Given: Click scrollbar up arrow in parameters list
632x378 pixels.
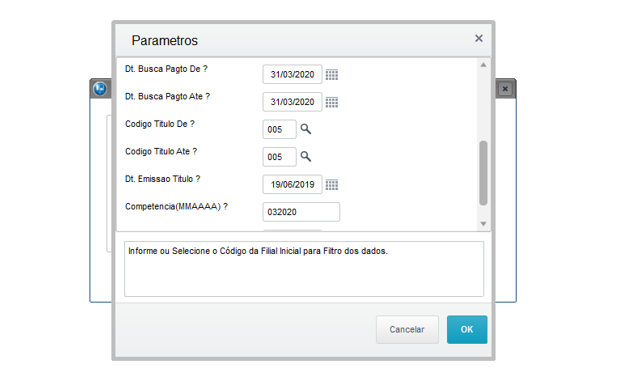Looking at the screenshot, I should coord(483,65).
